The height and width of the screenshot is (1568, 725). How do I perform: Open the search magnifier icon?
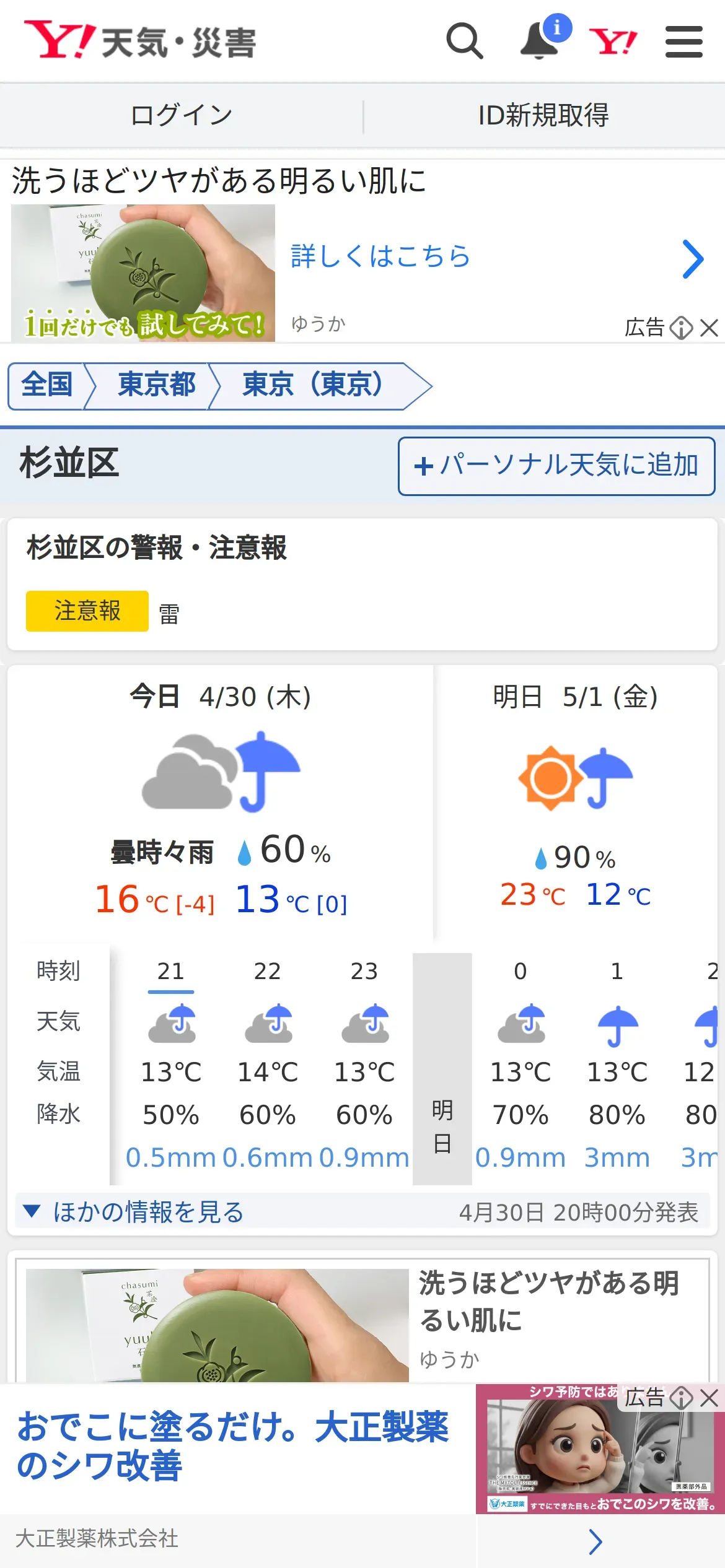point(465,41)
